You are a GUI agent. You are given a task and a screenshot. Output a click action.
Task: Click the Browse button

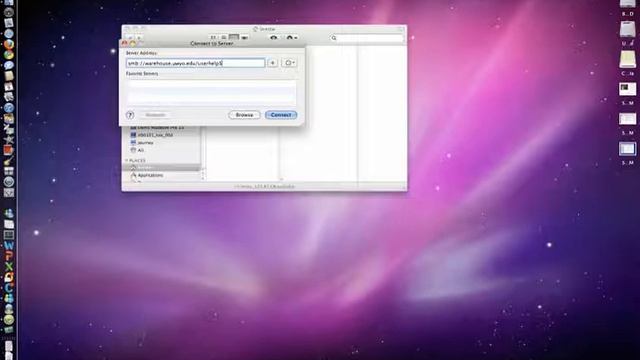pos(244,115)
